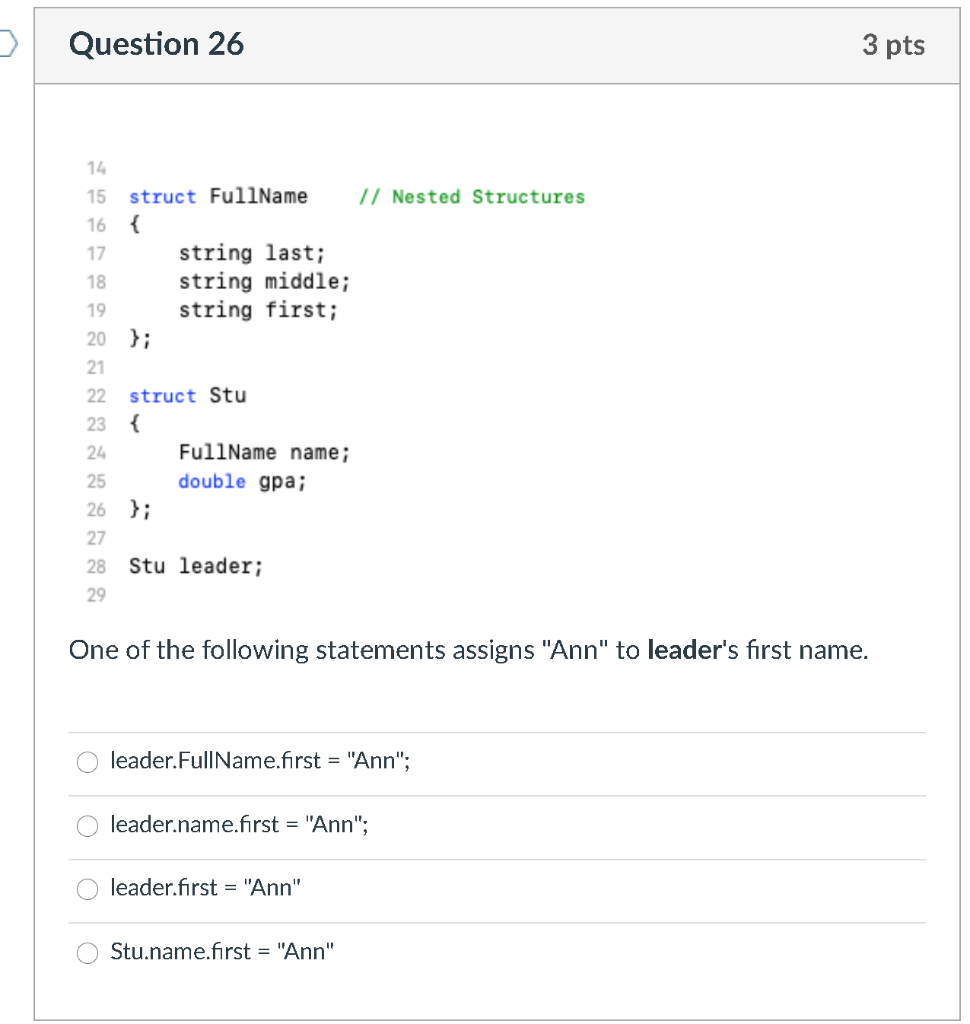Click the Question 26 heading

156,44
